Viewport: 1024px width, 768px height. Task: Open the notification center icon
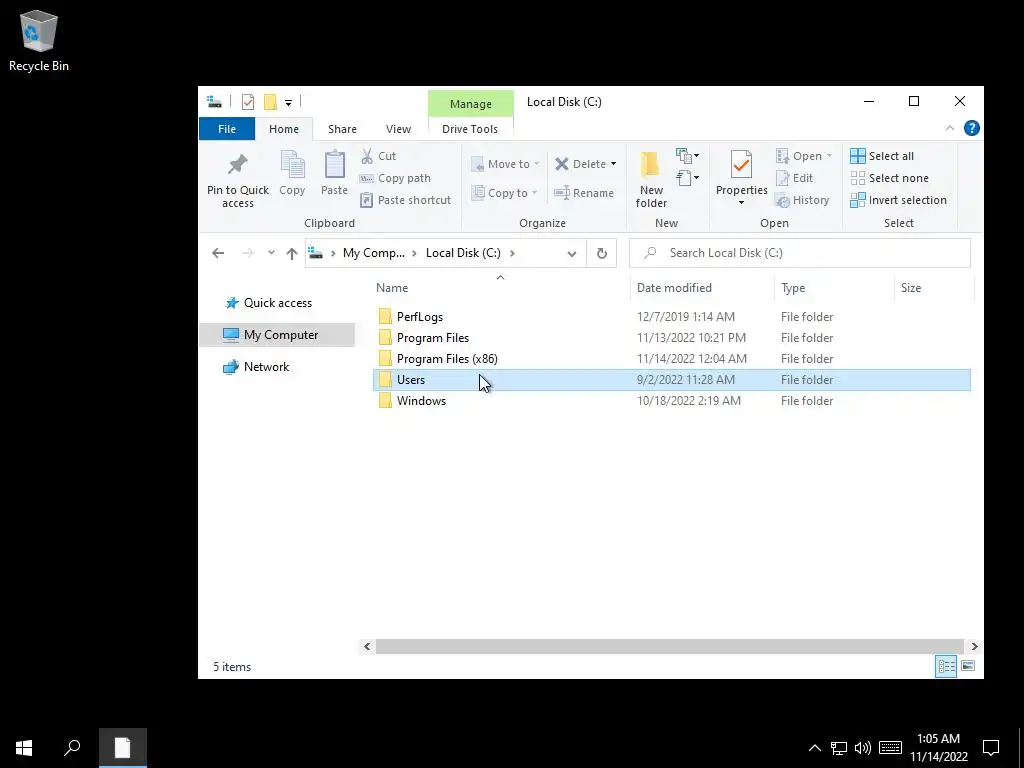(991, 748)
